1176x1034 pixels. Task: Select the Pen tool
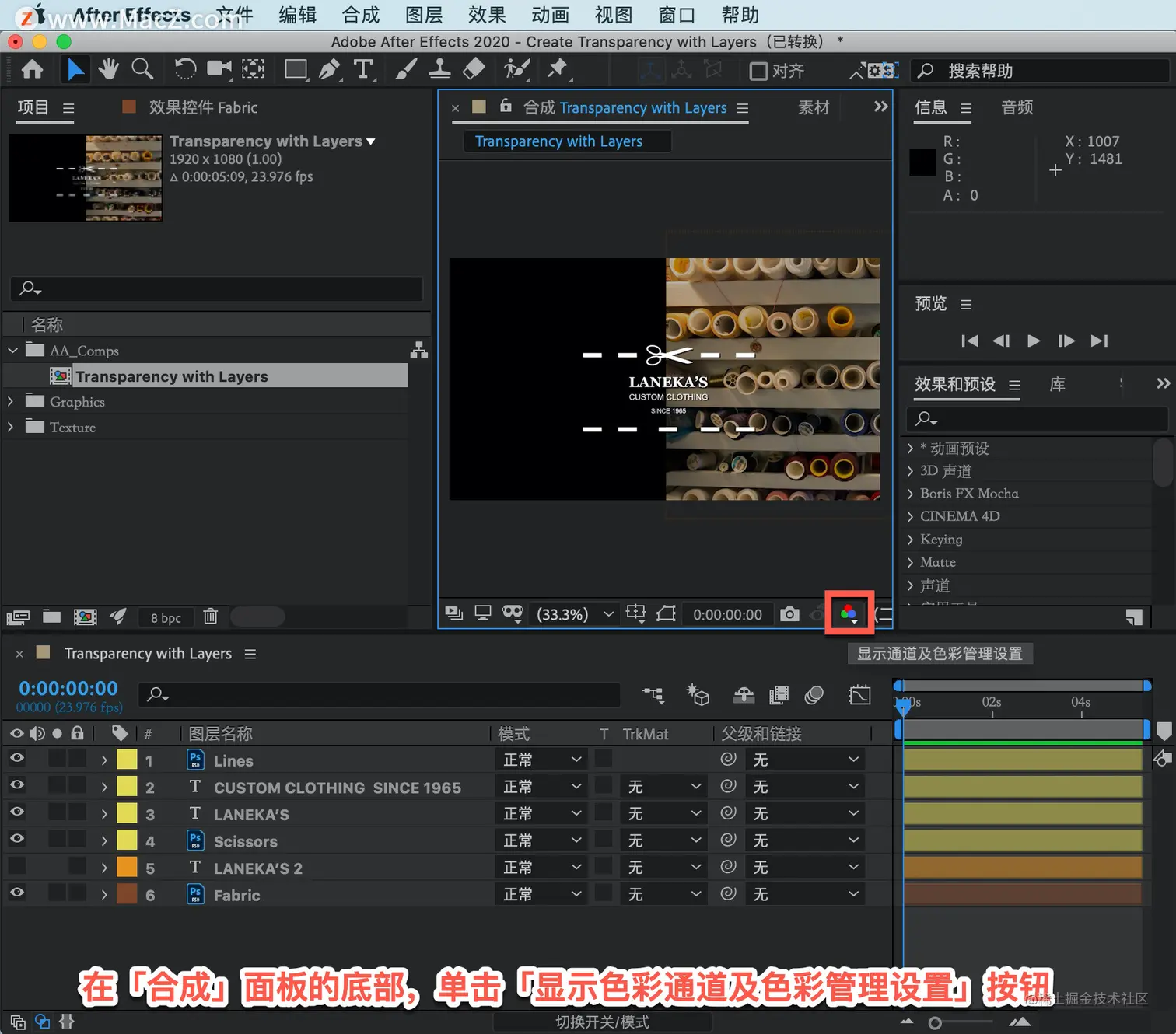[330, 70]
